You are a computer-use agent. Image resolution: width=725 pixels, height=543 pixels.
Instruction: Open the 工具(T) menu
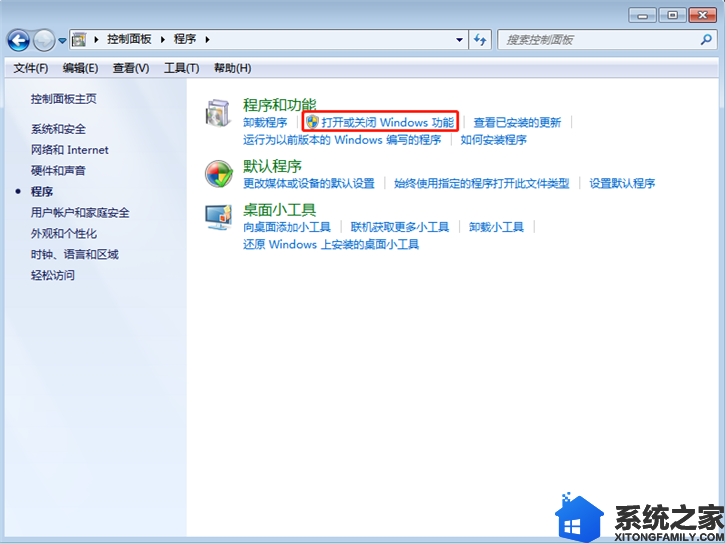pos(181,68)
